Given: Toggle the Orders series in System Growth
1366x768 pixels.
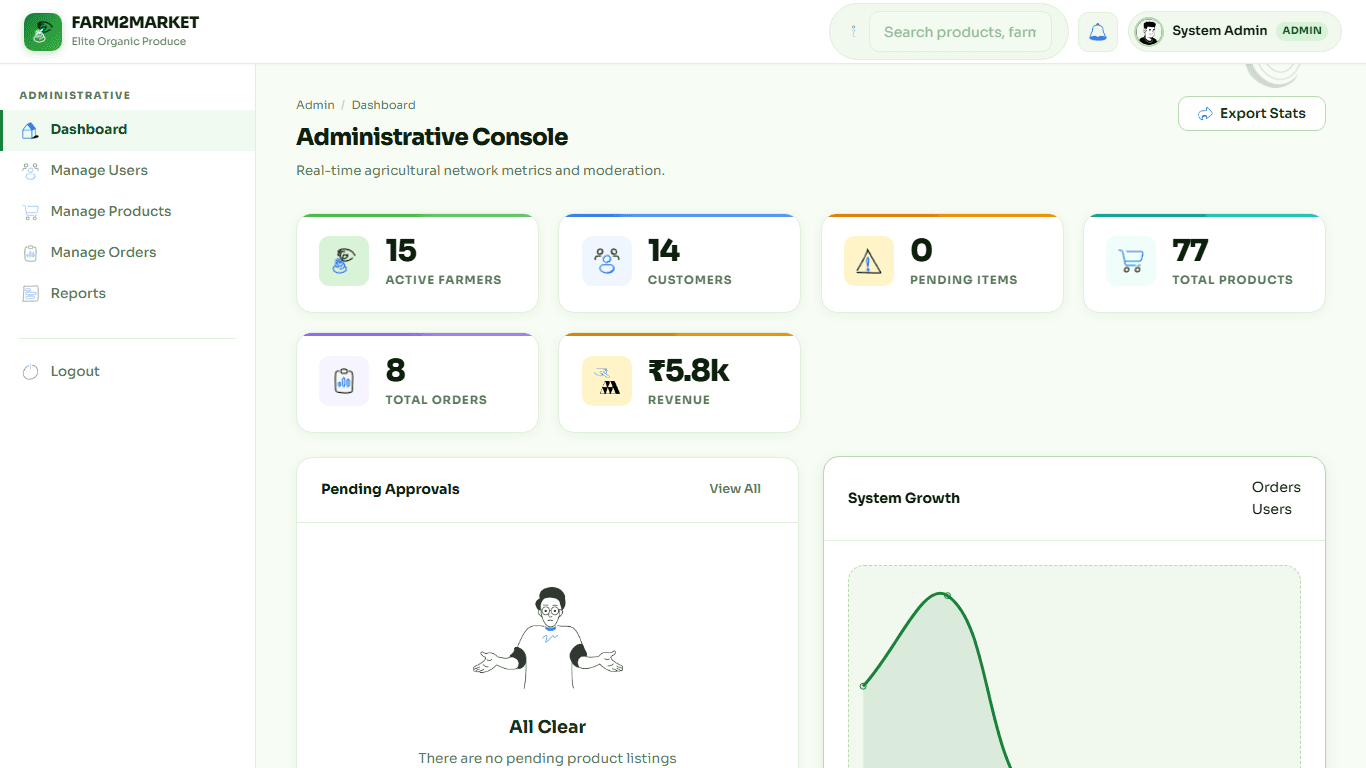Looking at the screenshot, I should coord(1276,487).
